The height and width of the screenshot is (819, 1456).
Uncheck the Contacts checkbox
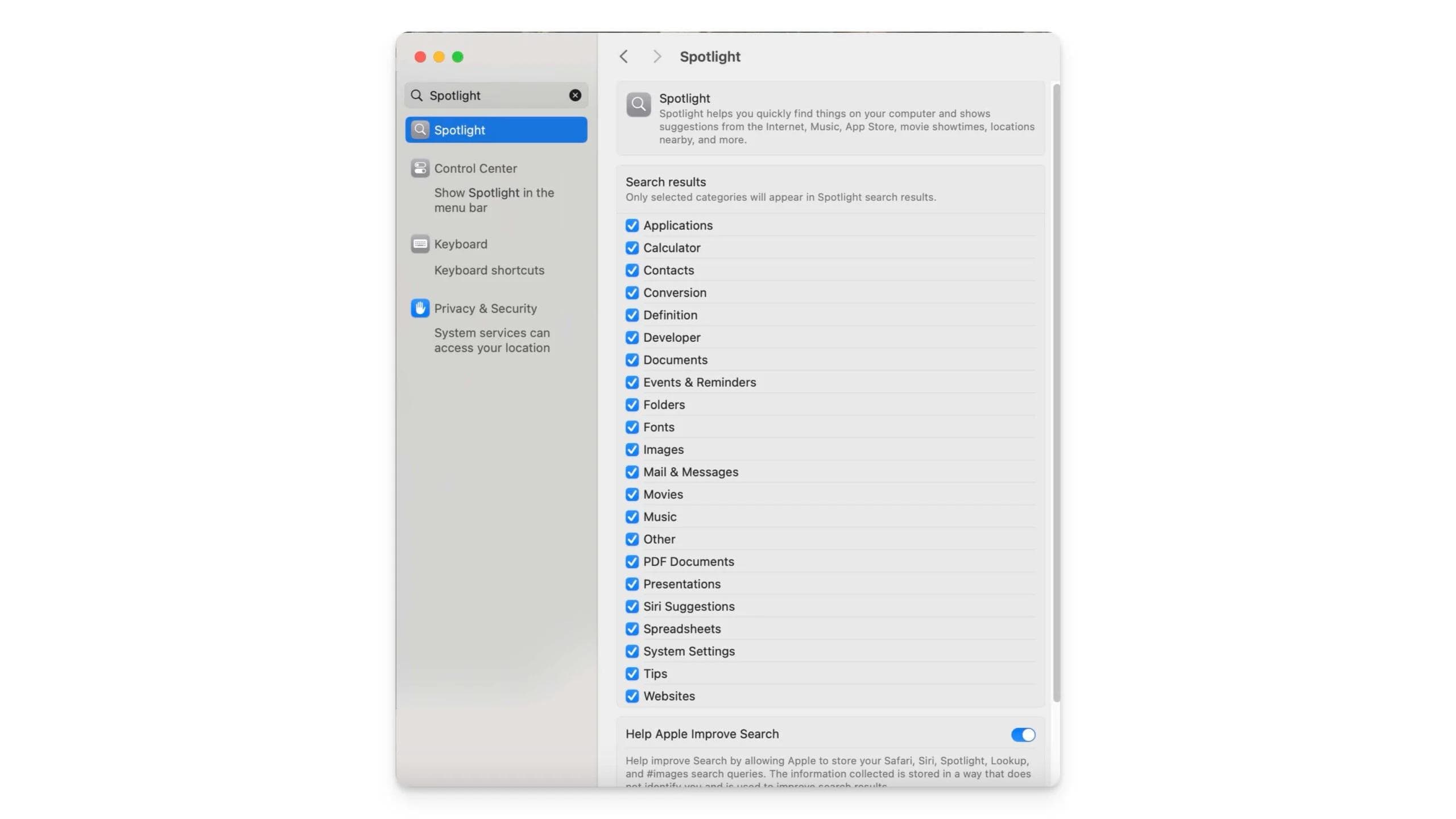(x=632, y=270)
